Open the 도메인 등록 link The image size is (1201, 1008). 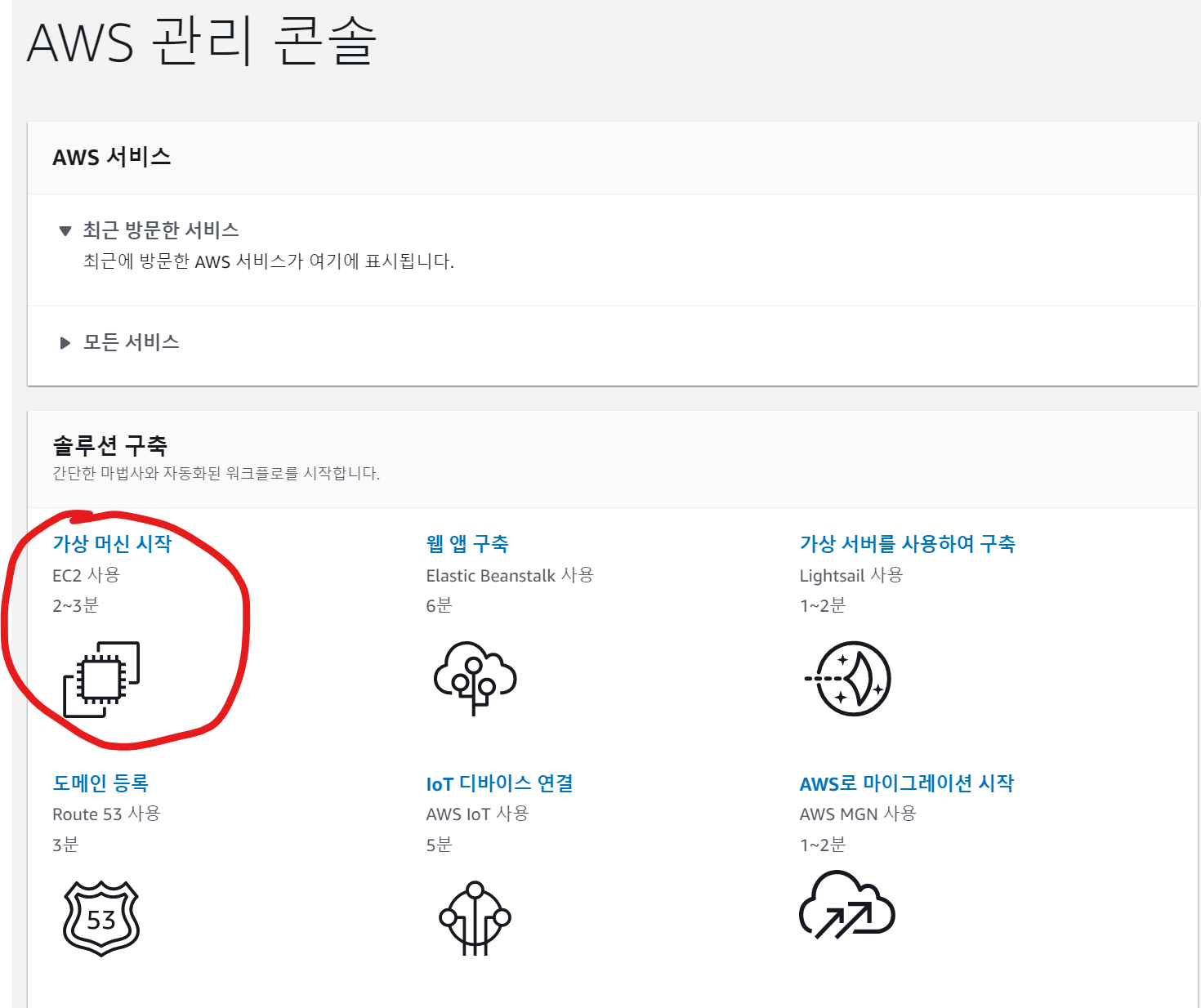coord(100,783)
